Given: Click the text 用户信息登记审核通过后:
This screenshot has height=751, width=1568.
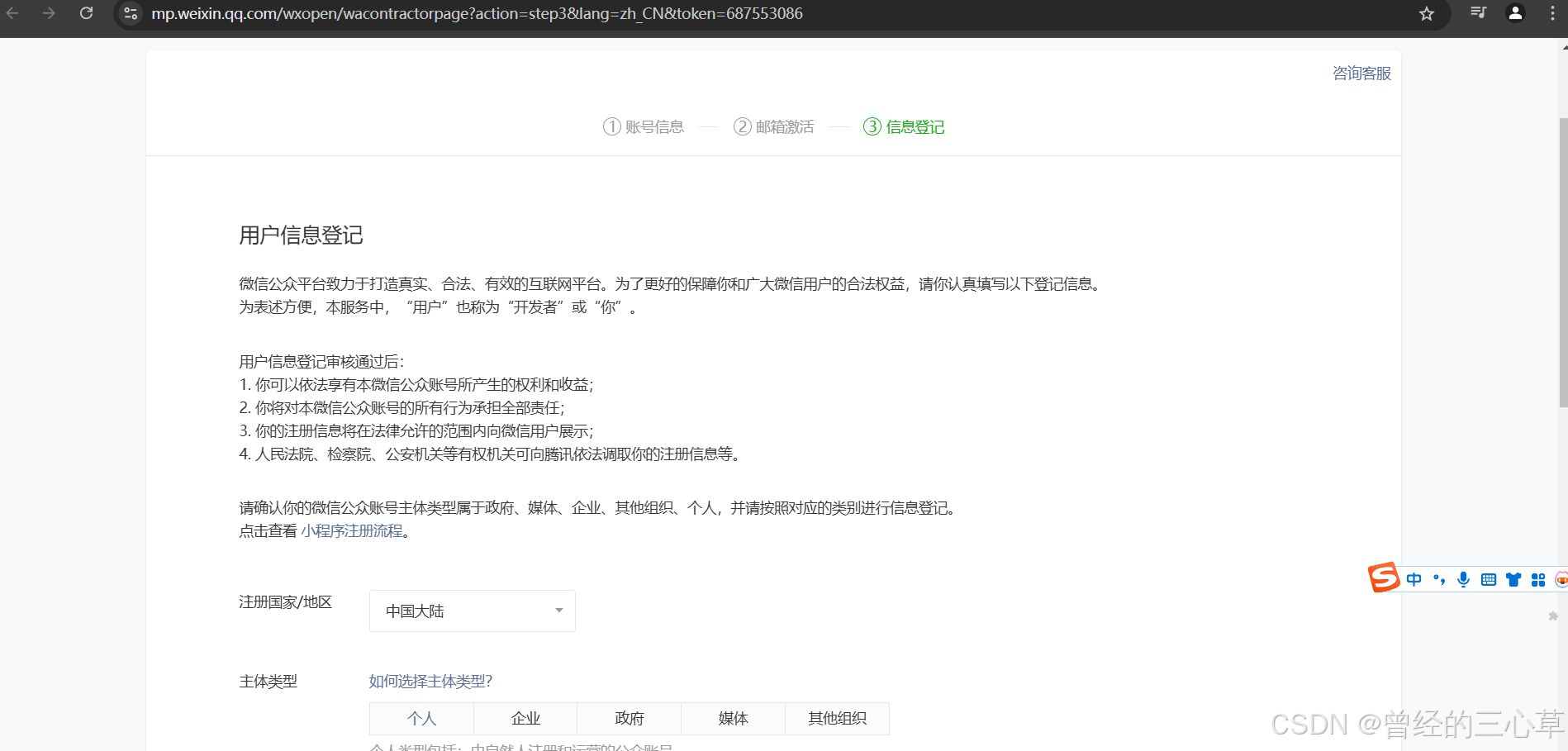Looking at the screenshot, I should [321, 361].
